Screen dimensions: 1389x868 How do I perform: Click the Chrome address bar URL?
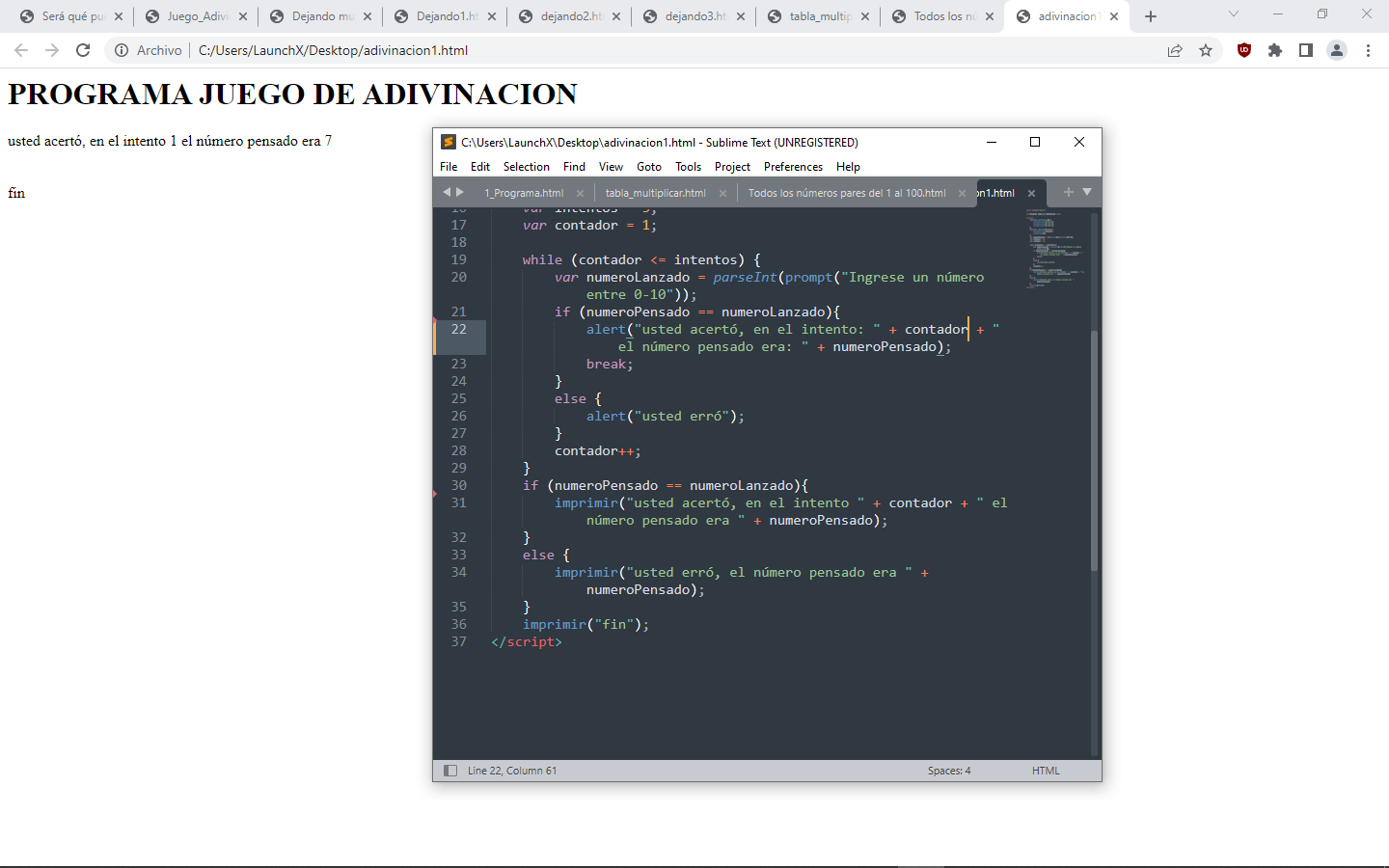[333, 50]
